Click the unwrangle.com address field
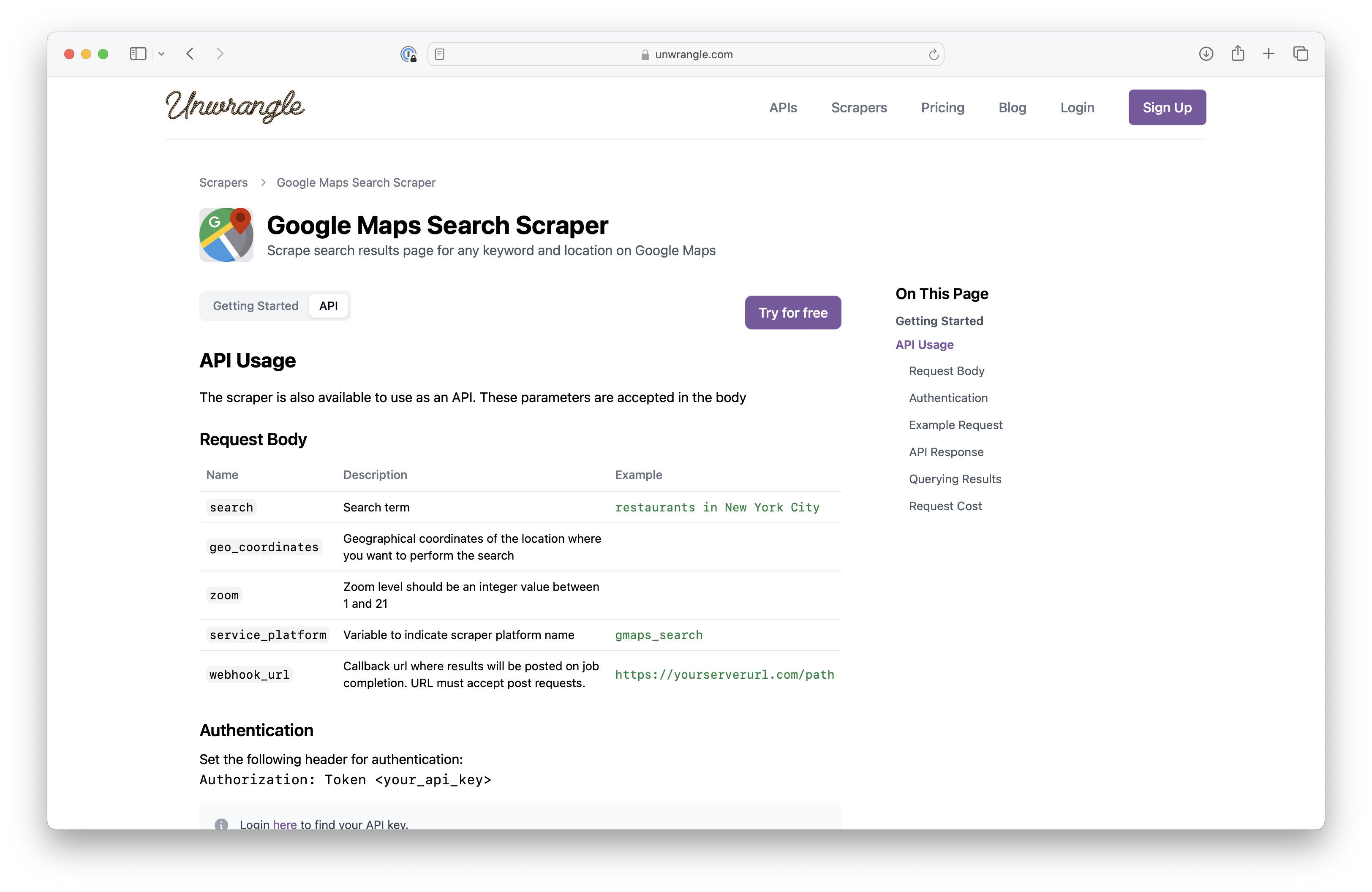The width and height of the screenshot is (1372, 892). point(686,54)
